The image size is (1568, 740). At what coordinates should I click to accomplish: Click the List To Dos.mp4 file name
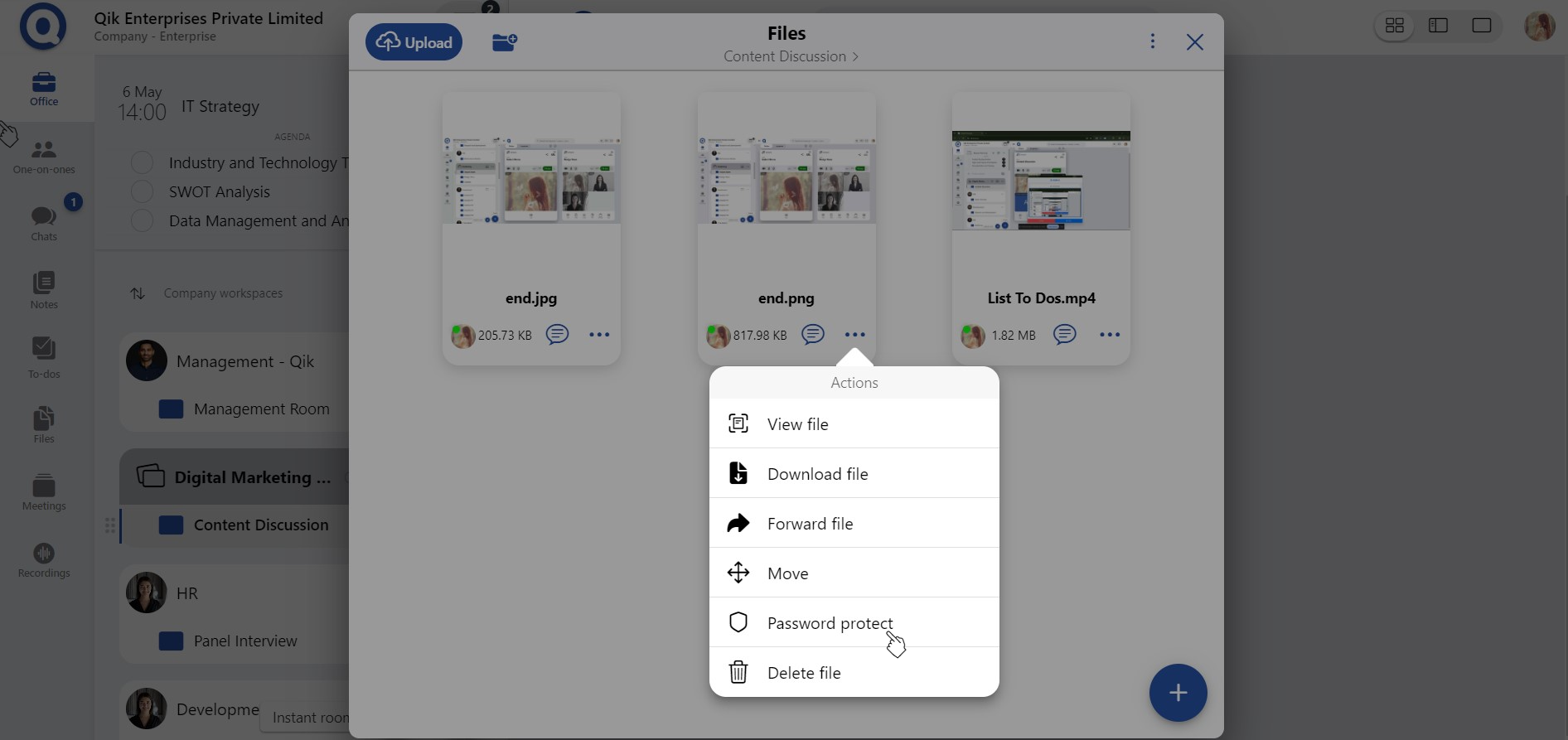point(1041,297)
